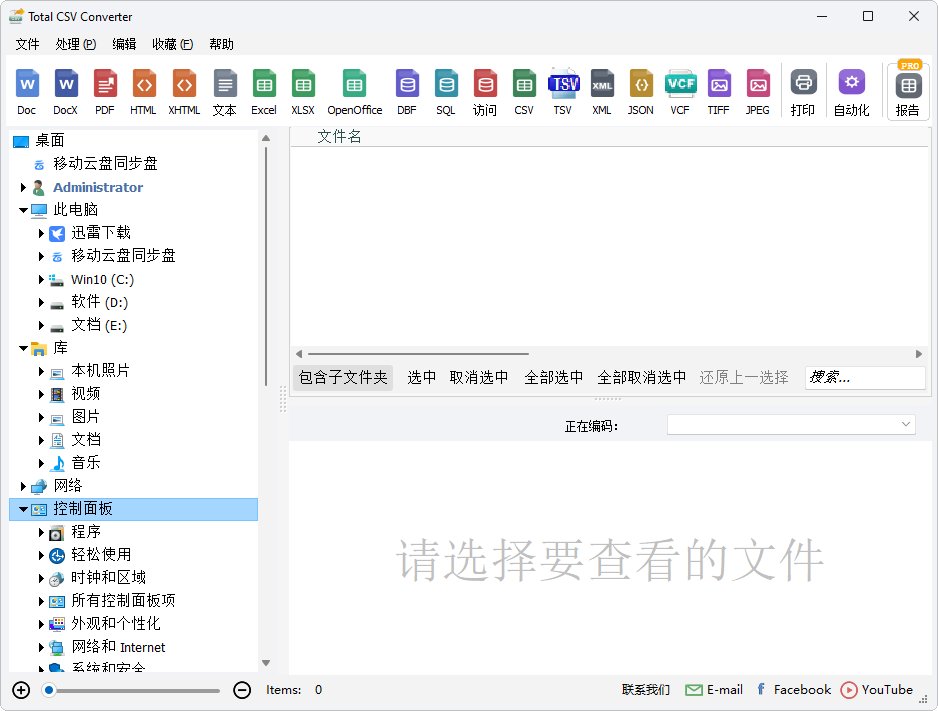The height and width of the screenshot is (711, 938).
Task: Open the YouTube link
Action: 877,690
